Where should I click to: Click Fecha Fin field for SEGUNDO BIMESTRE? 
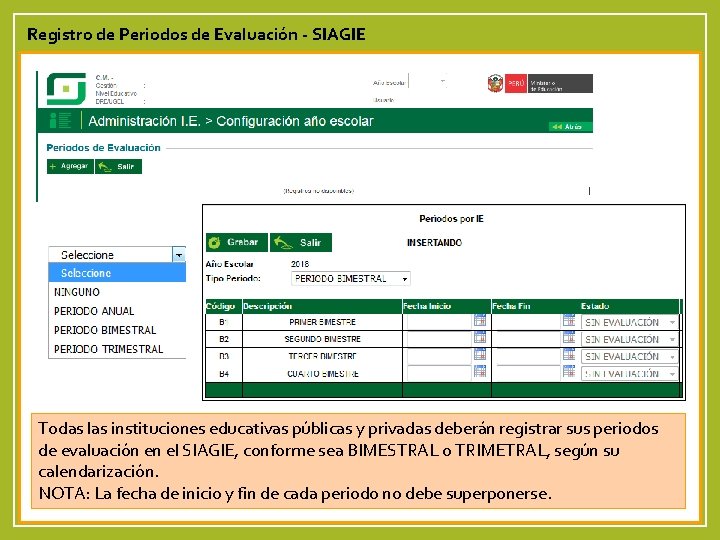(528, 339)
